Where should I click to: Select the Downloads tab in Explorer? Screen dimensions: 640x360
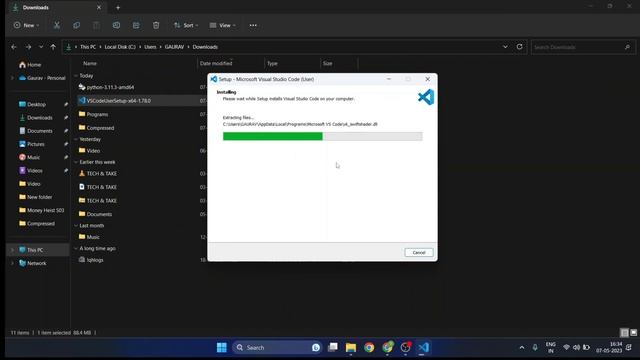(57, 7)
